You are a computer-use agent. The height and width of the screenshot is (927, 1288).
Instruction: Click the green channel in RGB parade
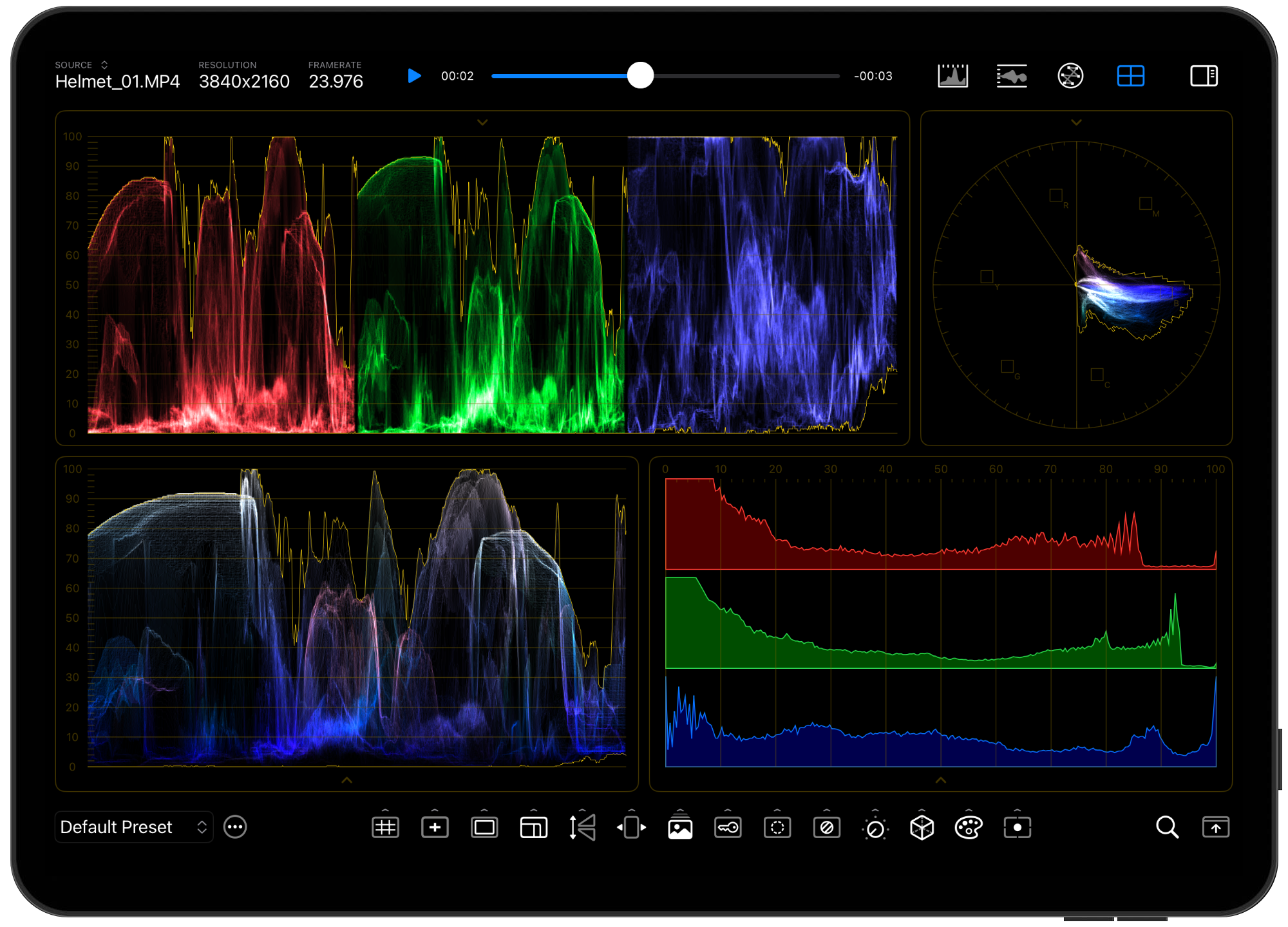(491, 285)
